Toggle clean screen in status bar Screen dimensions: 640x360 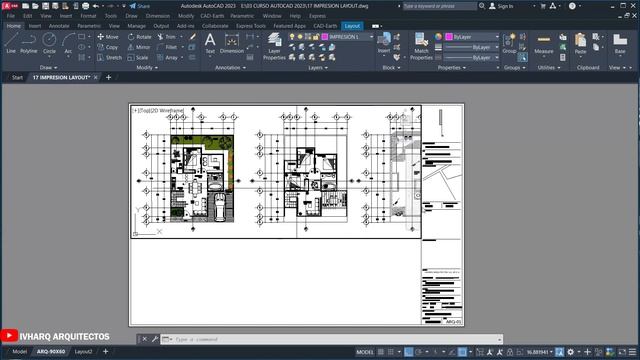622,352
